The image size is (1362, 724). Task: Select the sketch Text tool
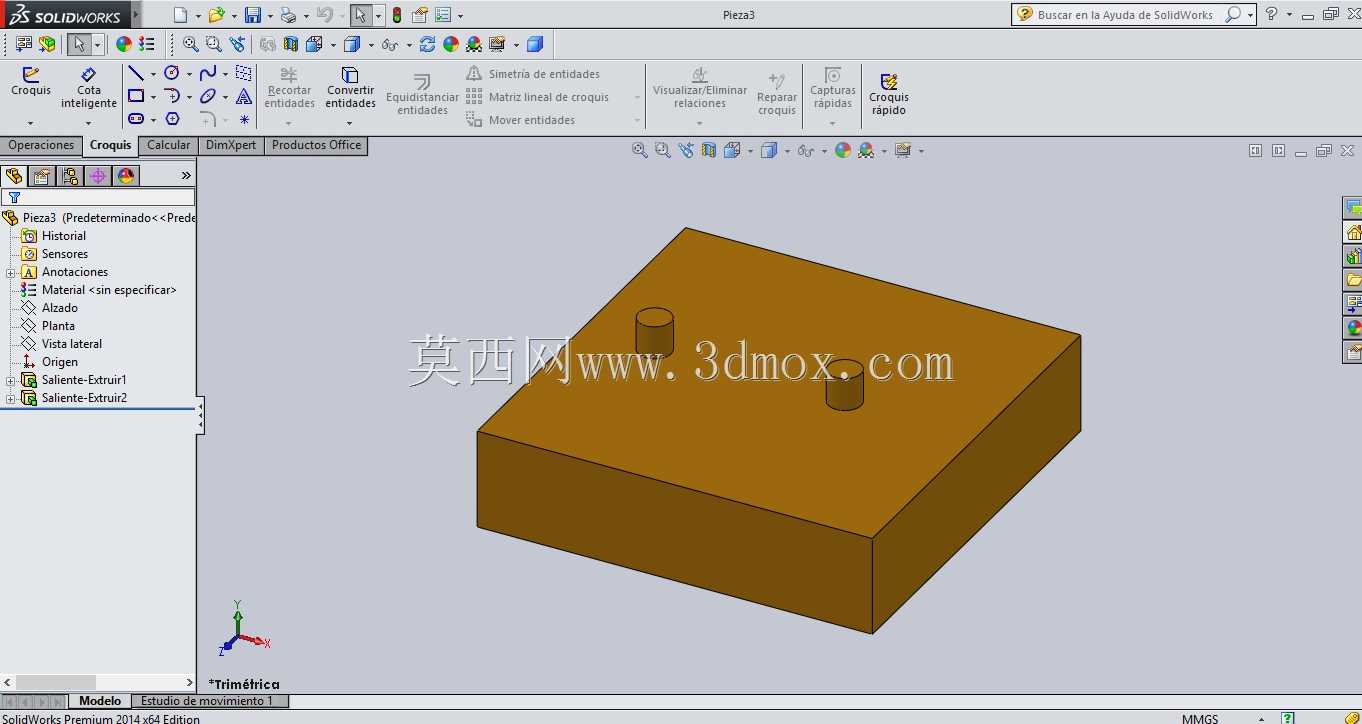(244, 96)
